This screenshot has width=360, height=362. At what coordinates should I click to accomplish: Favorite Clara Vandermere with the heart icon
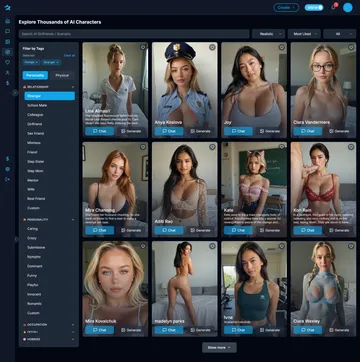pyautogui.click(x=351, y=47)
